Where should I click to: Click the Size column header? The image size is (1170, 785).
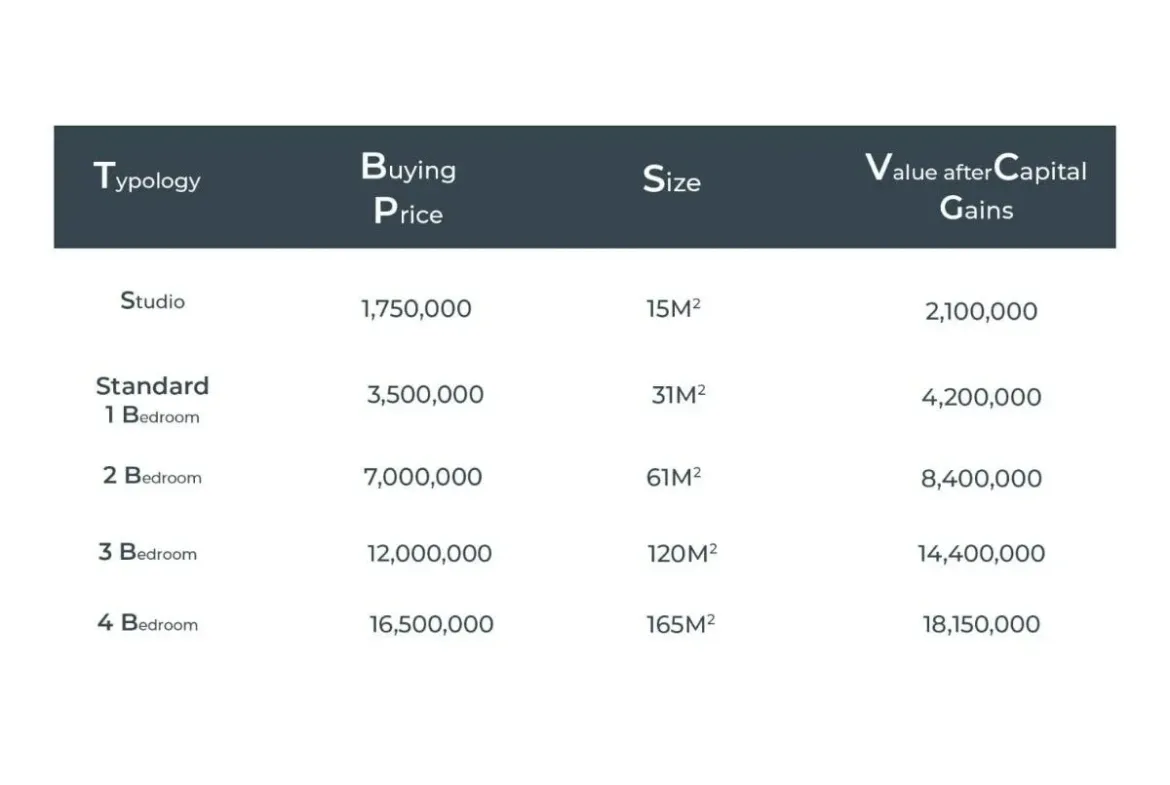[x=671, y=180]
